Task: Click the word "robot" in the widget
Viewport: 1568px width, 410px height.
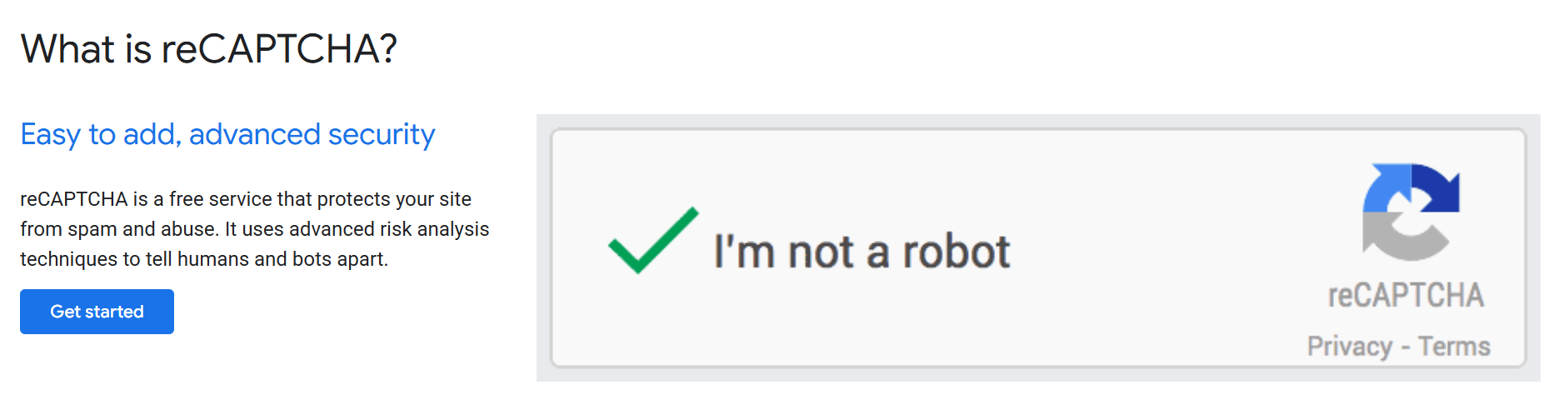Action: (956, 252)
